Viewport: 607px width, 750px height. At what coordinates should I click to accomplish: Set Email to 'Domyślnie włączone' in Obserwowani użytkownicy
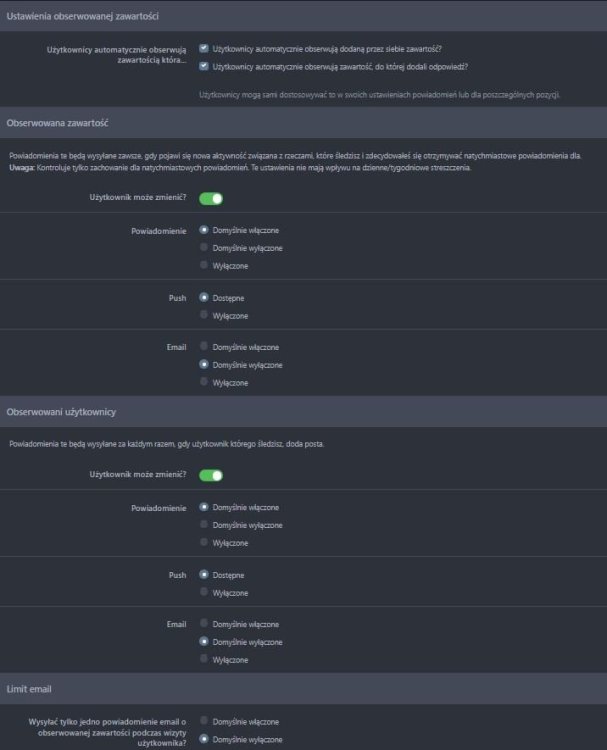point(204,624)
